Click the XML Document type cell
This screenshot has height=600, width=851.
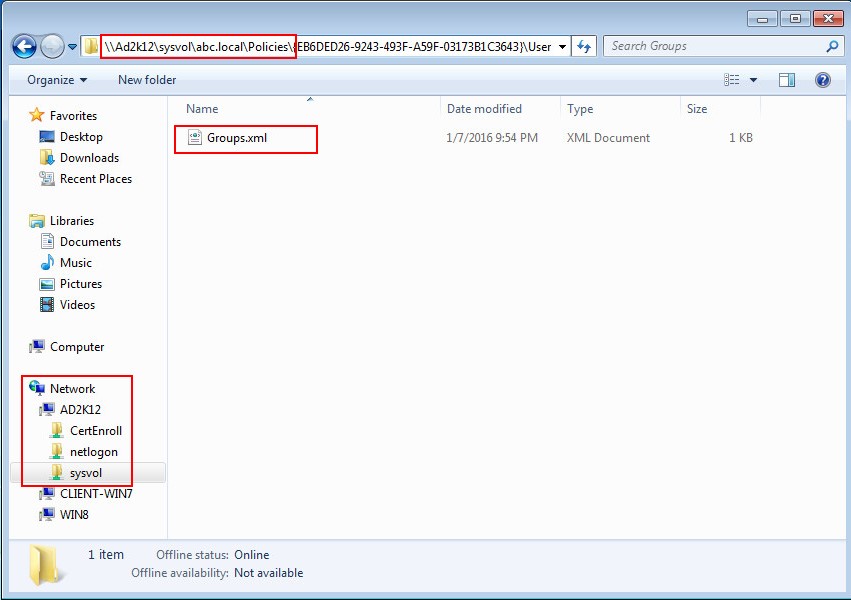coord(608,138)
